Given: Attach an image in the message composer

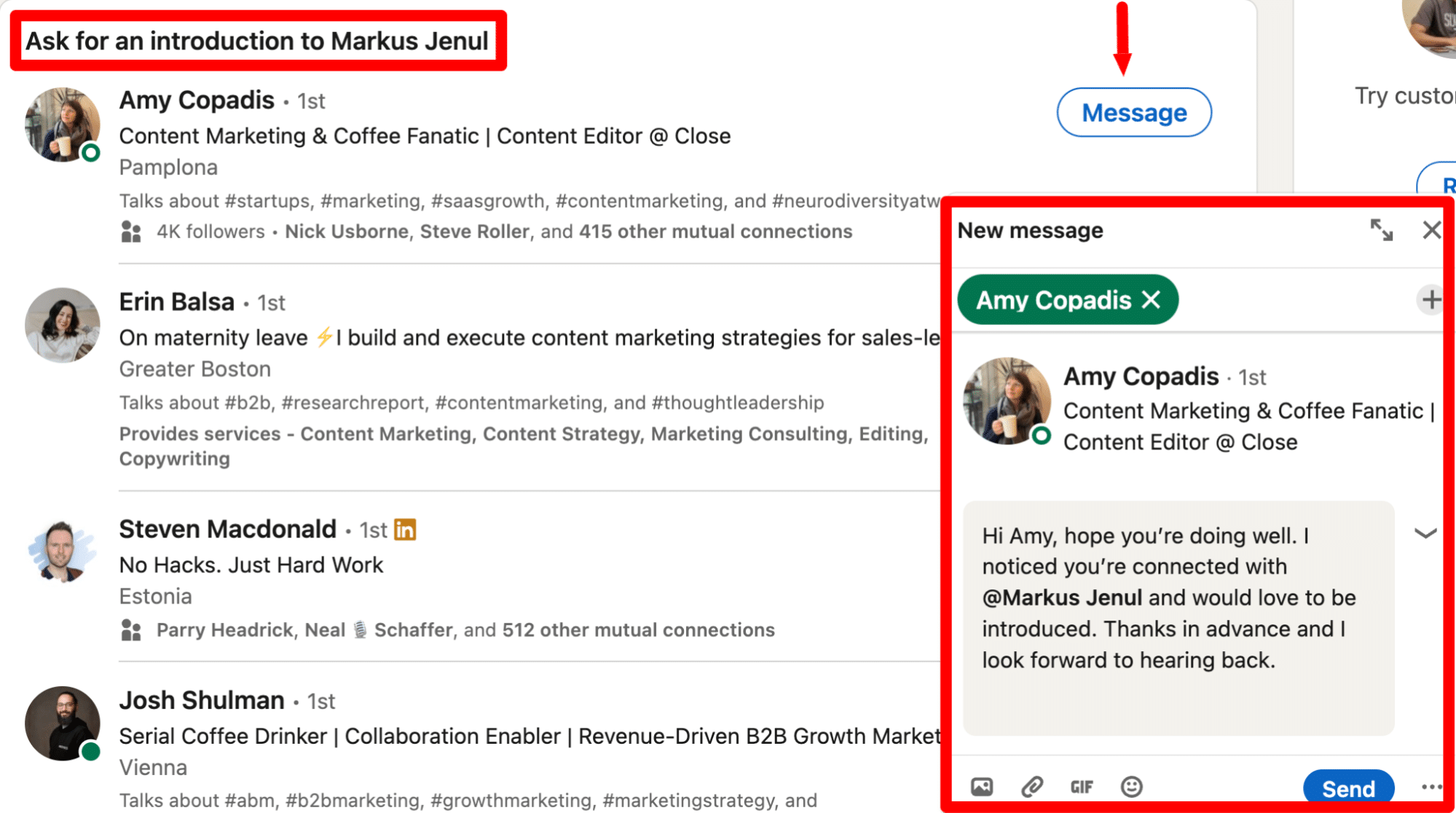Looking at the screenshot, I should (982, 787).
